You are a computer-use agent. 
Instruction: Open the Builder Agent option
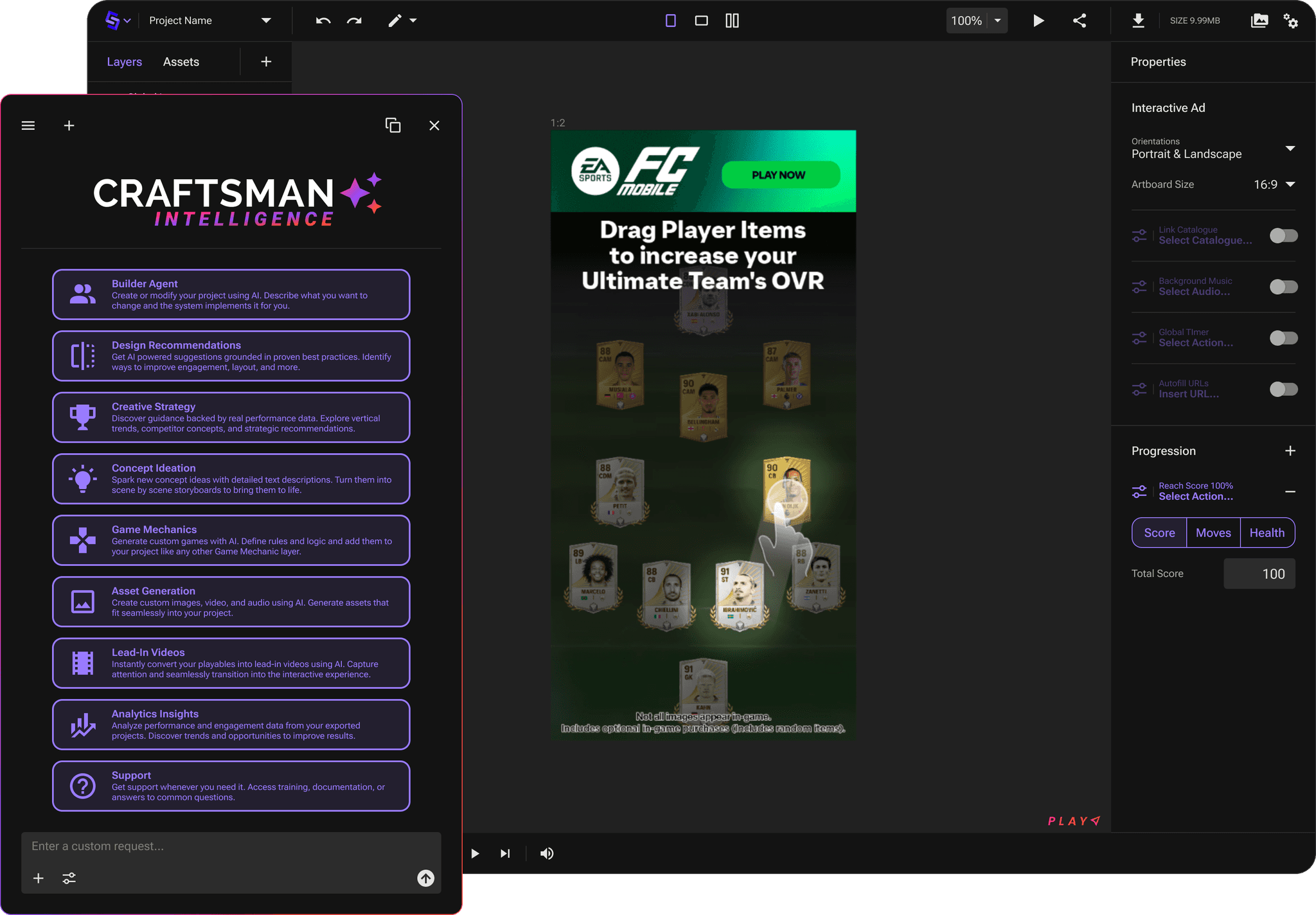pos(231,294)
